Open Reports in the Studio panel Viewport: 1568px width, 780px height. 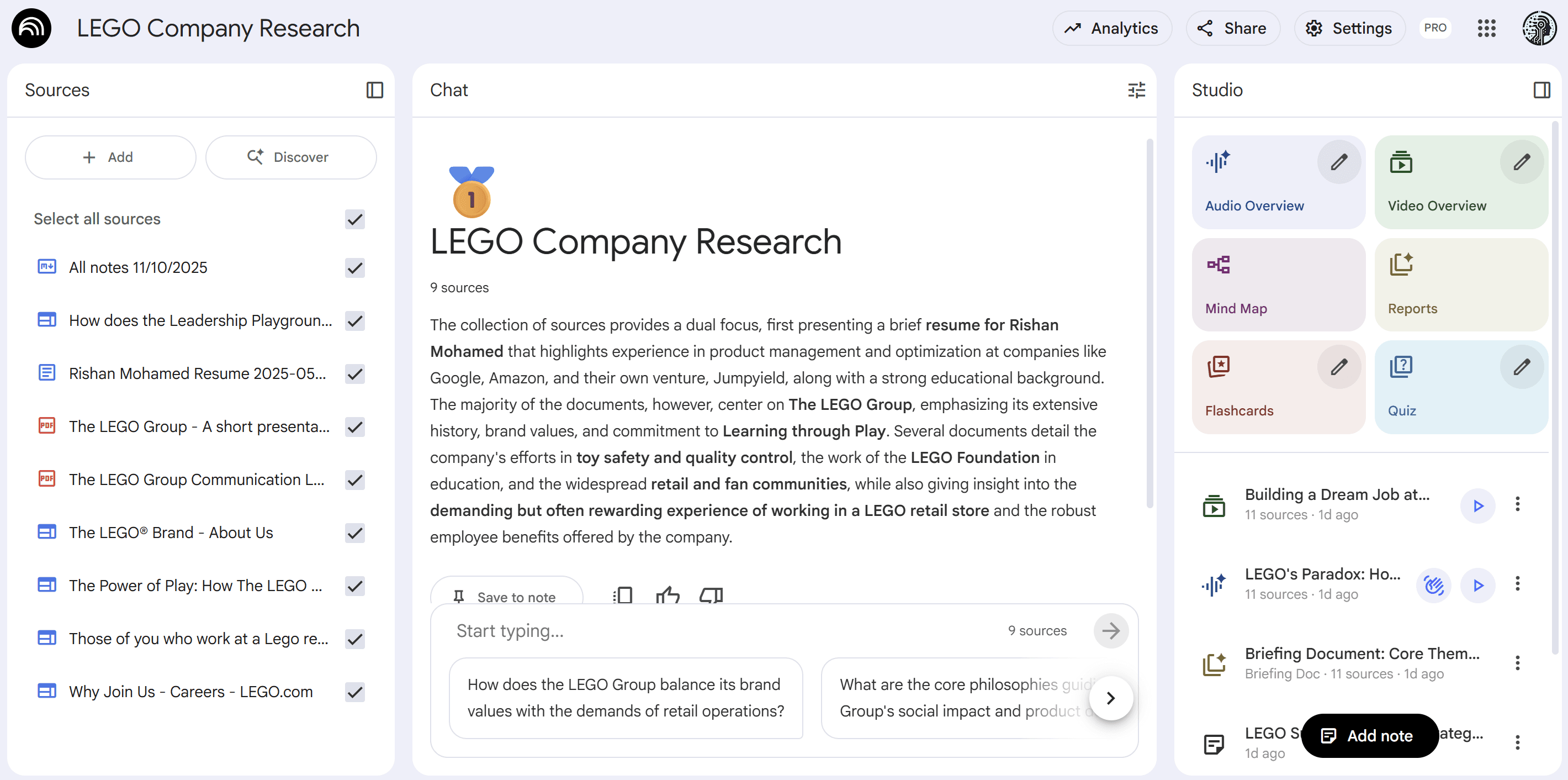(1461, 284)
